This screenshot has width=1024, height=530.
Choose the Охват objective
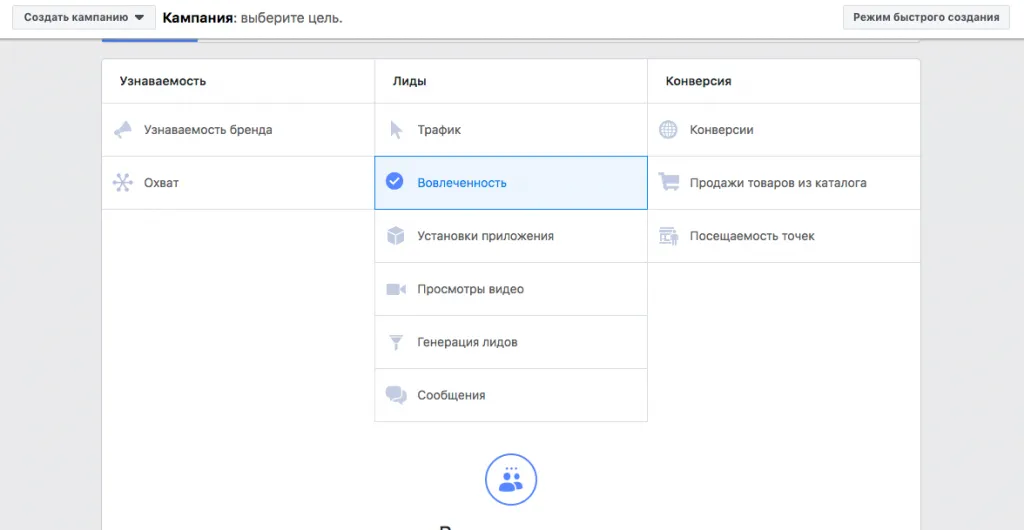click(238, 183)
